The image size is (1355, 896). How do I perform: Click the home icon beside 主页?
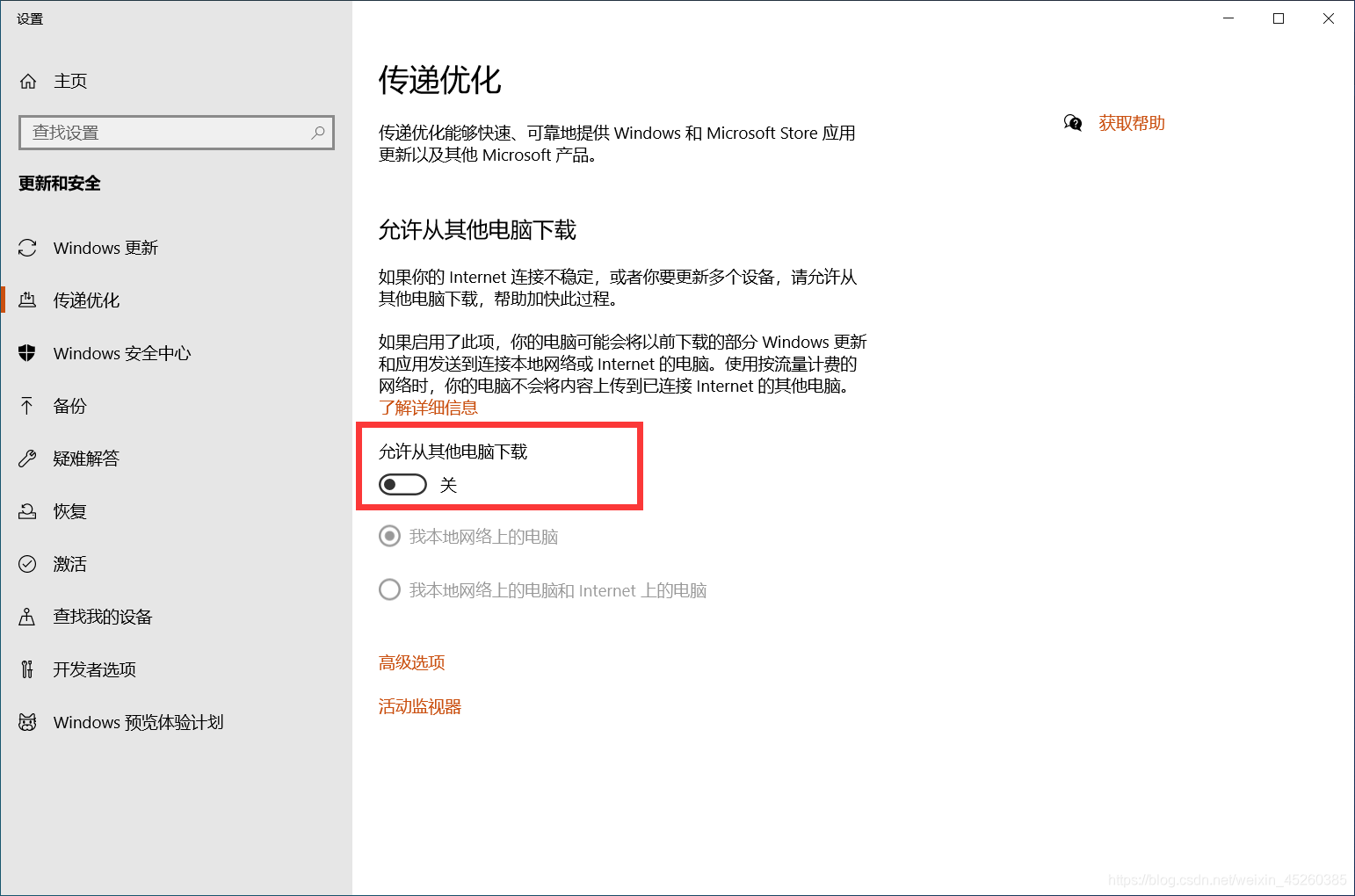pos(28,82)
